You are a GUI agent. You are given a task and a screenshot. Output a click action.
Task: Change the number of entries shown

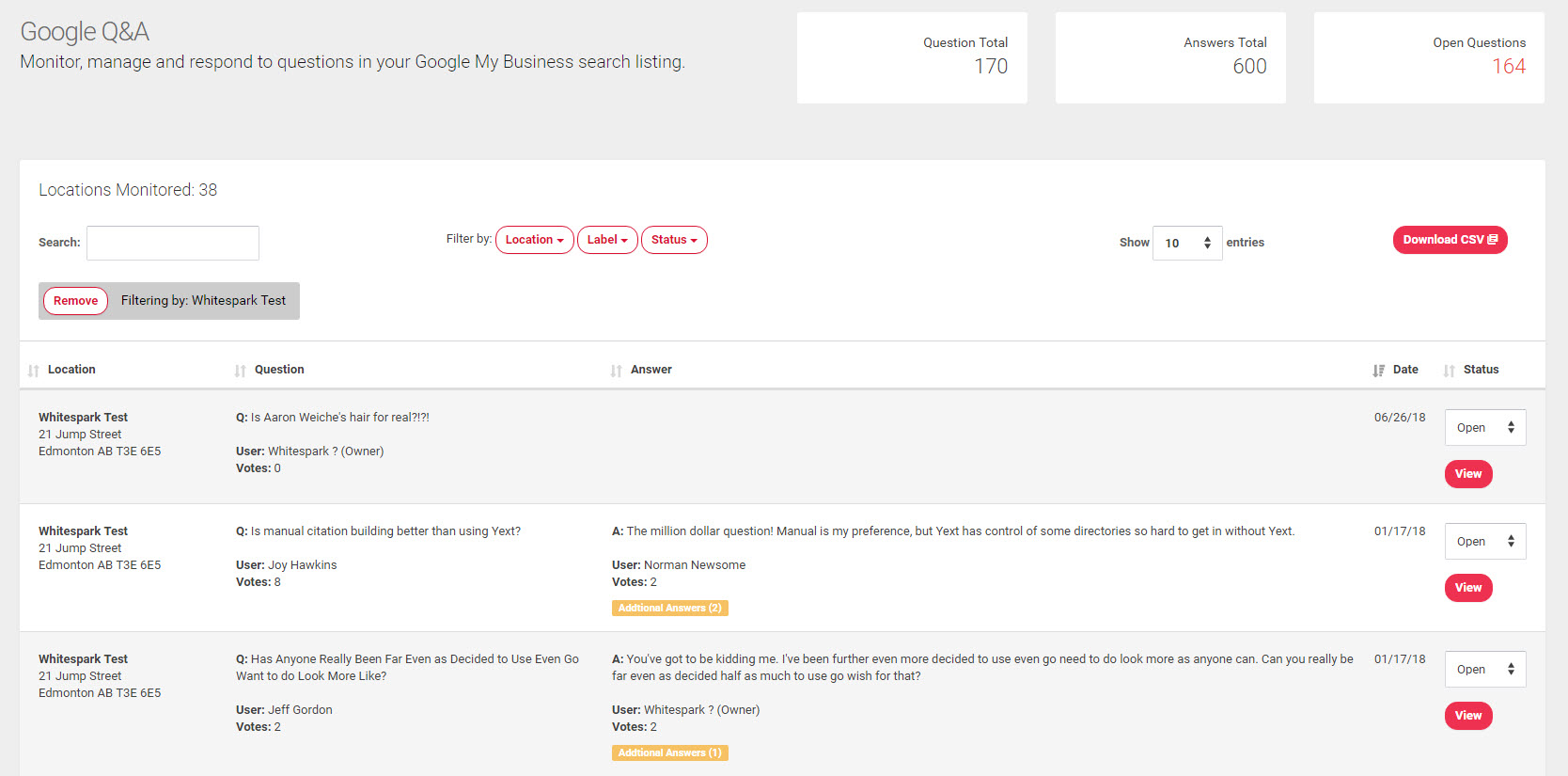click(x=1186, y=243)
